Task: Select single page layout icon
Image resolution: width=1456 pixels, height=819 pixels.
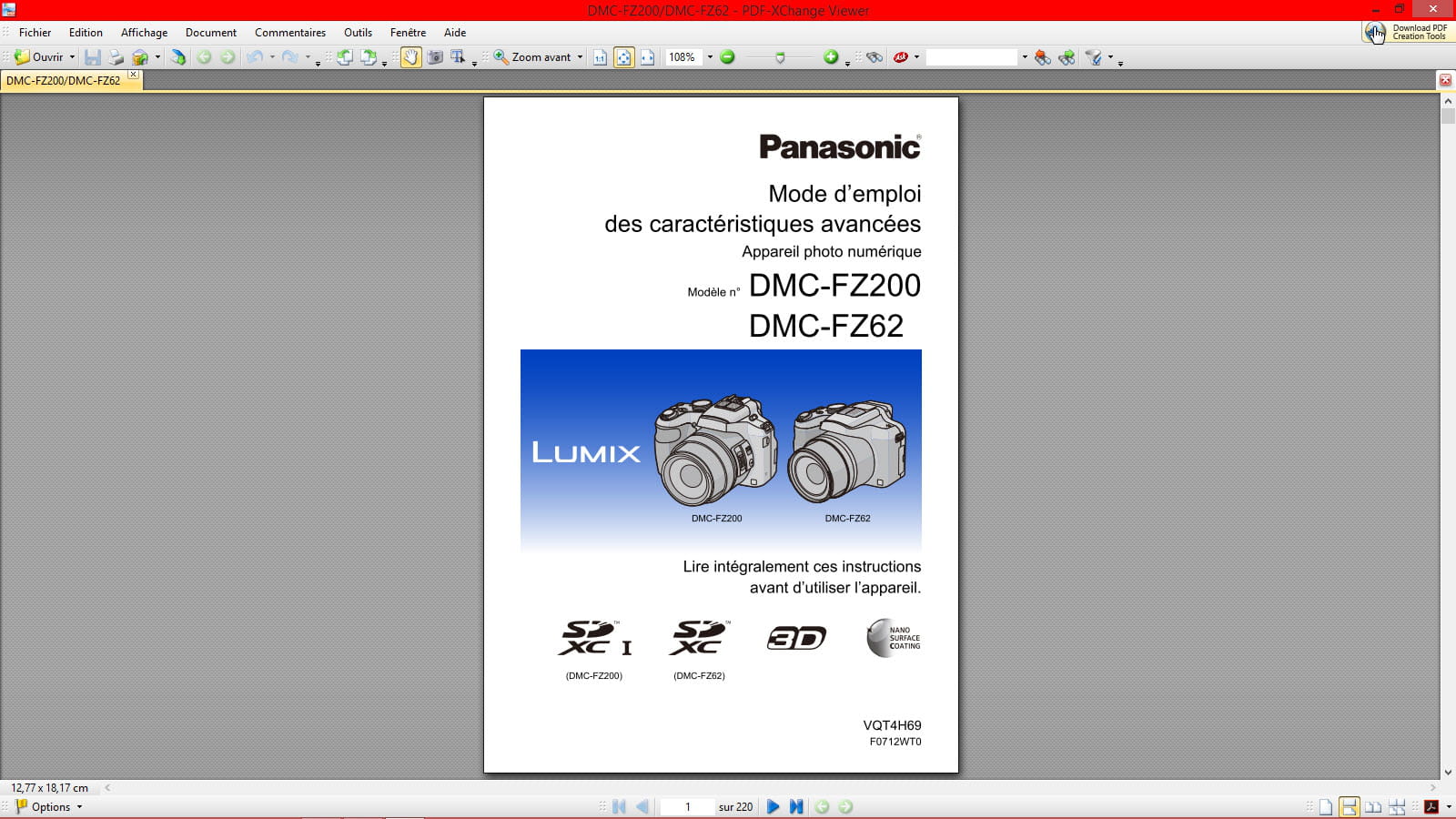Action: [x=1326, y=806]
